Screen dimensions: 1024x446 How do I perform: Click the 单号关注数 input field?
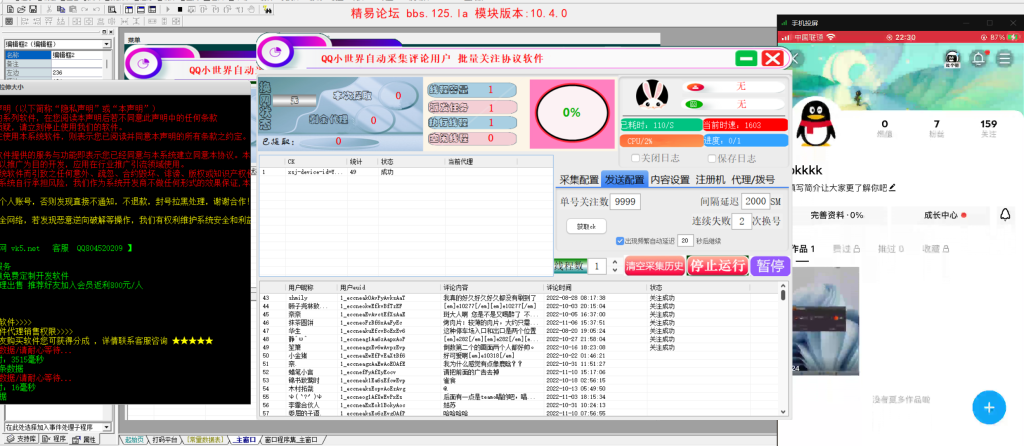(x=625, y=202)
